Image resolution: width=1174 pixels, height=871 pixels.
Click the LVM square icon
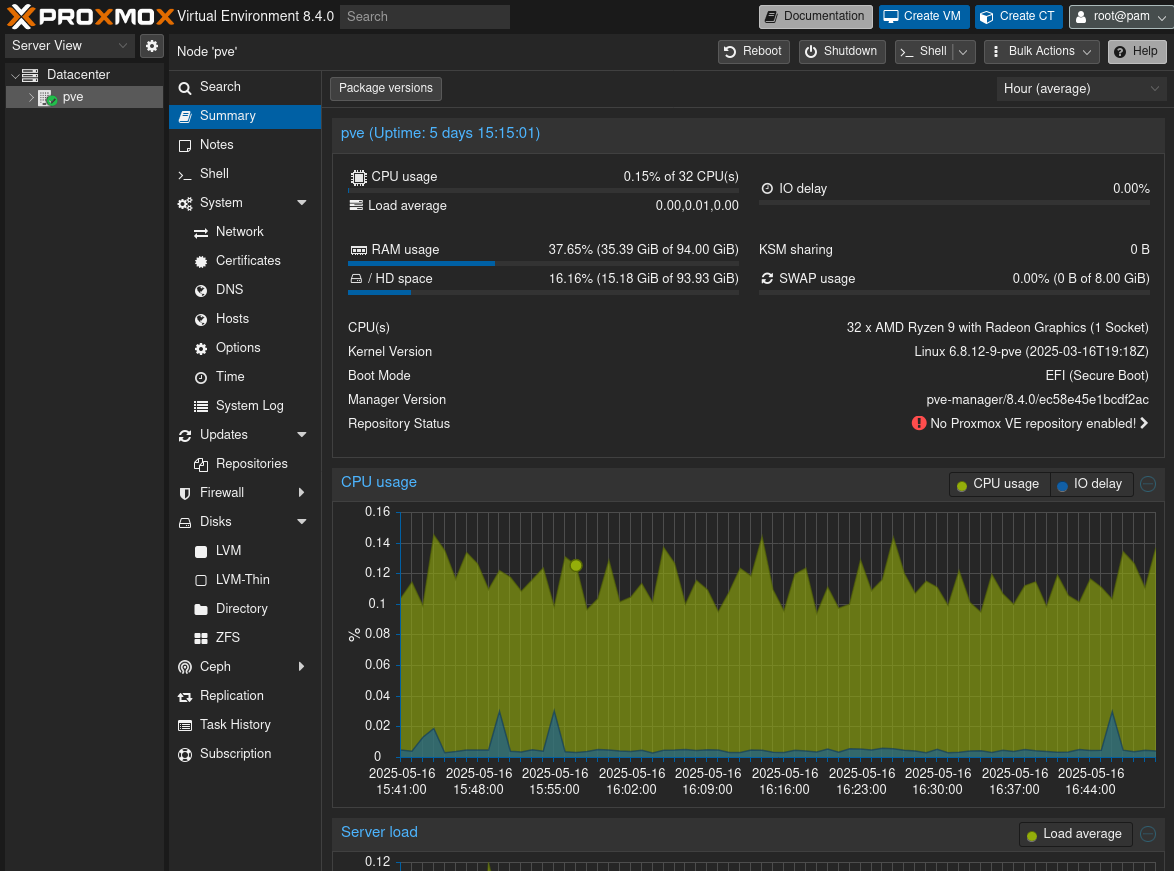coord(201,552)
